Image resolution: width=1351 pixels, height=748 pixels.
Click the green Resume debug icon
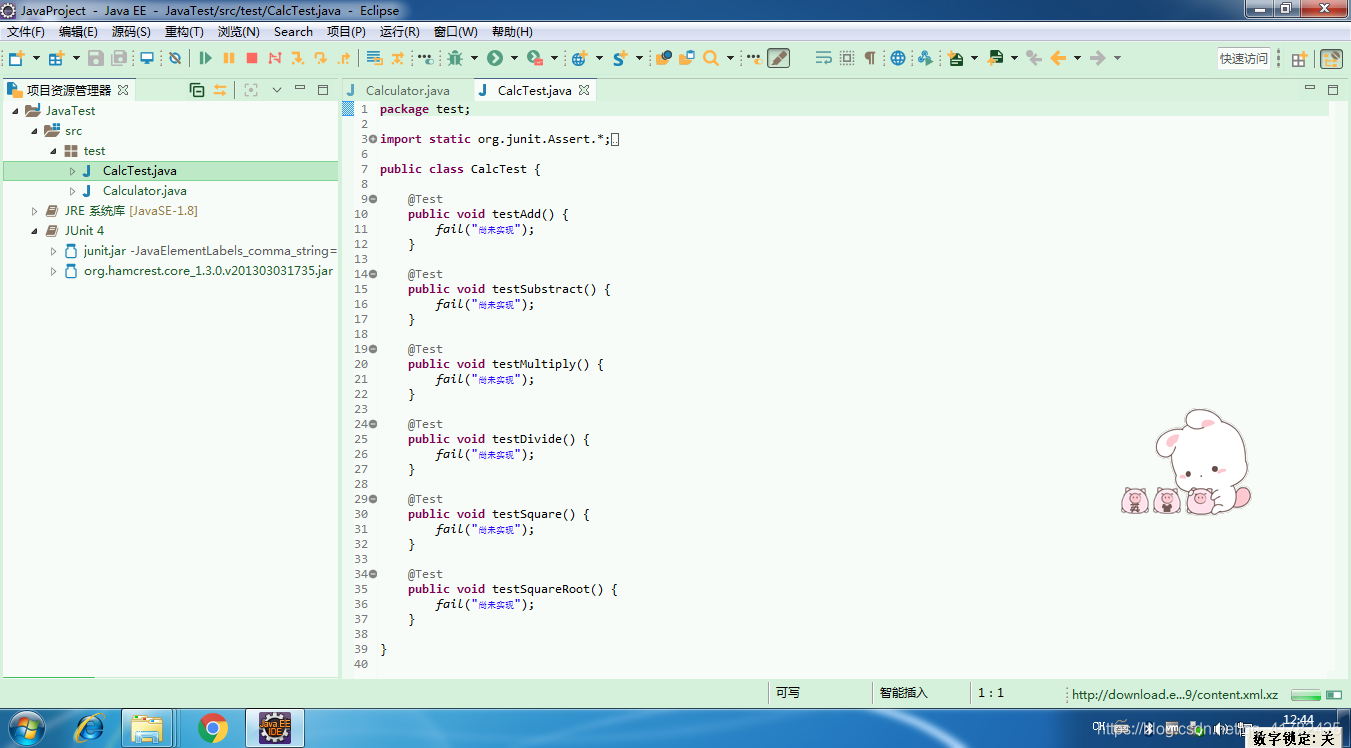pyautogui.click(x=205, y=58)
